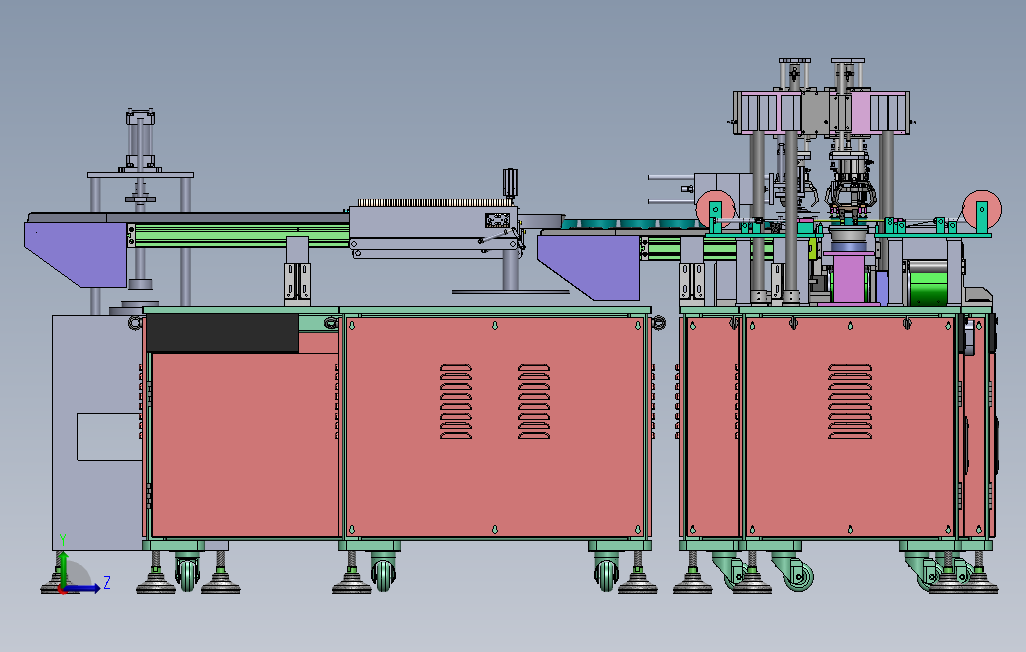Click the blue Z axis of the triad
The width and height of the screenshot is (1026, 652).
(83, 589)
